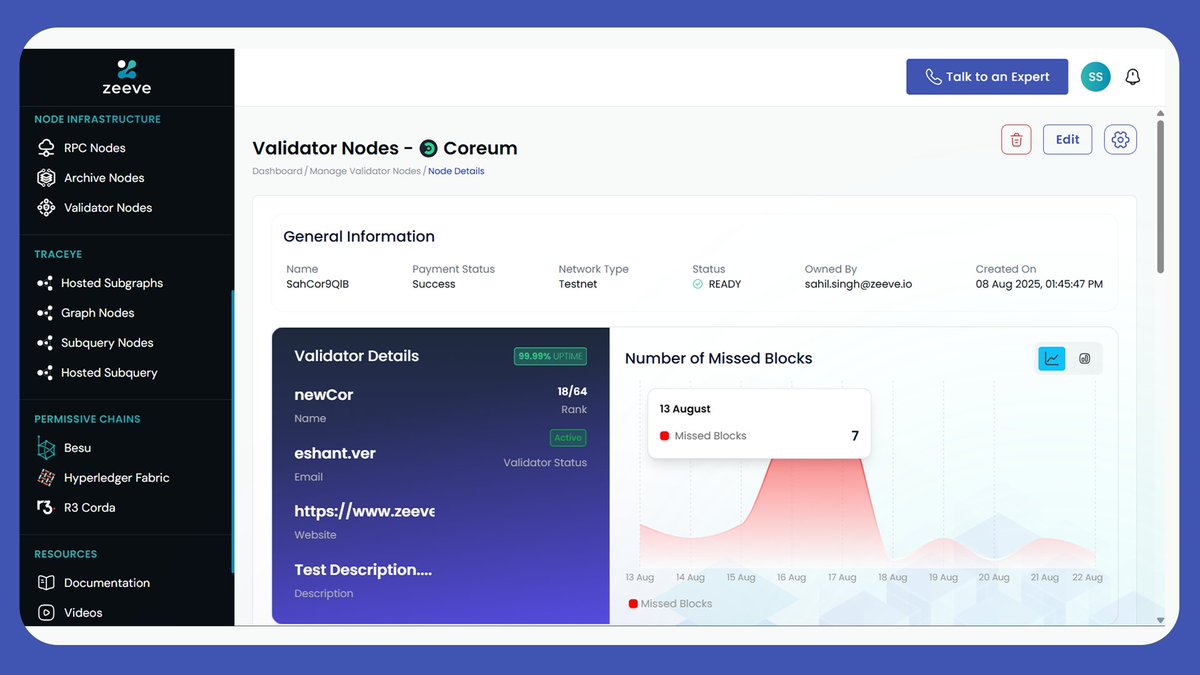Switch missed blocks to line chart view
This screenshot has width=1200, height=675.
pyautogui.click(x=1052, y=359)
